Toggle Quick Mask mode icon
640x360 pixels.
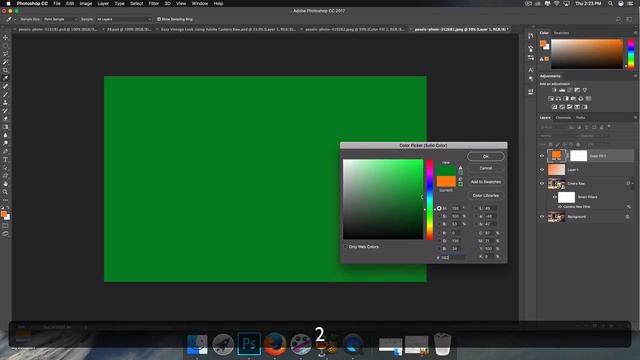click(x=5, y=226)
